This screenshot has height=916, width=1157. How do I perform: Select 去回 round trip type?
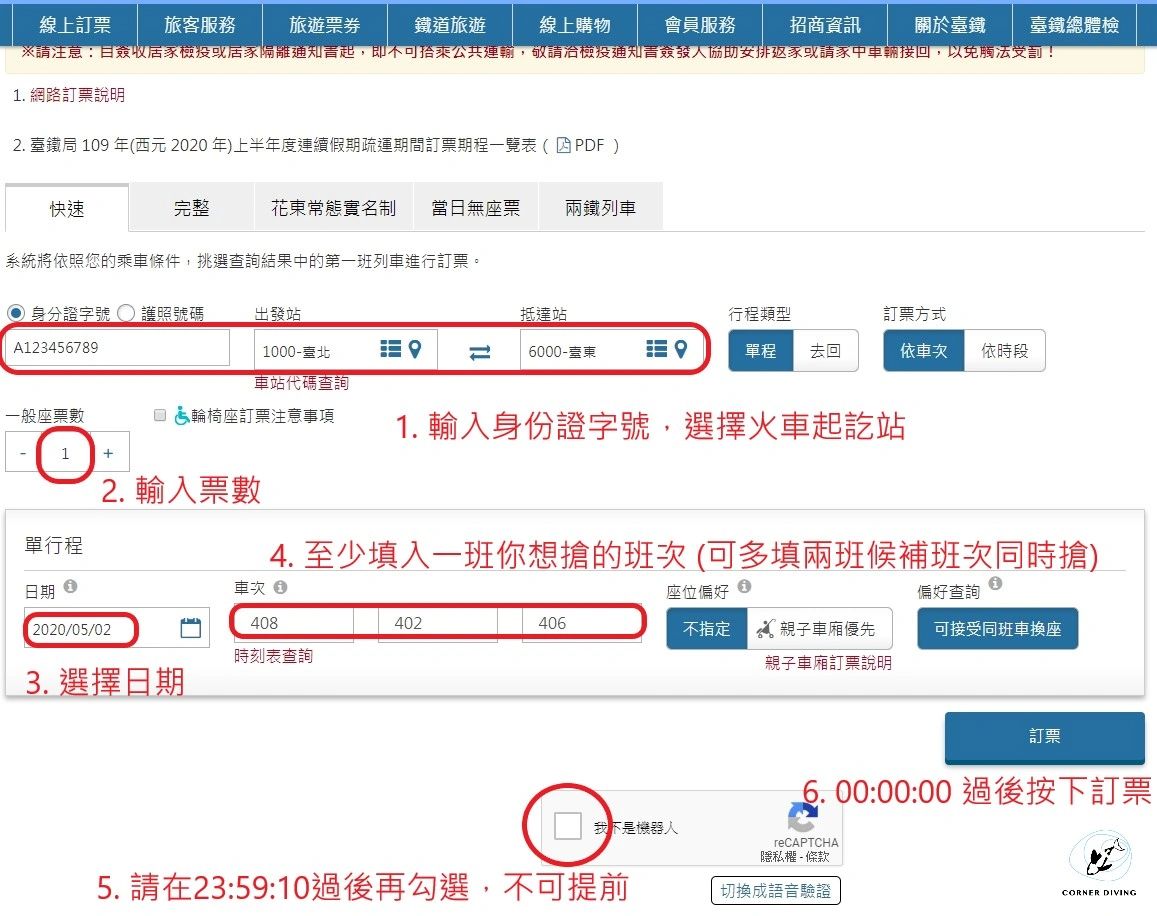[826, 351]
